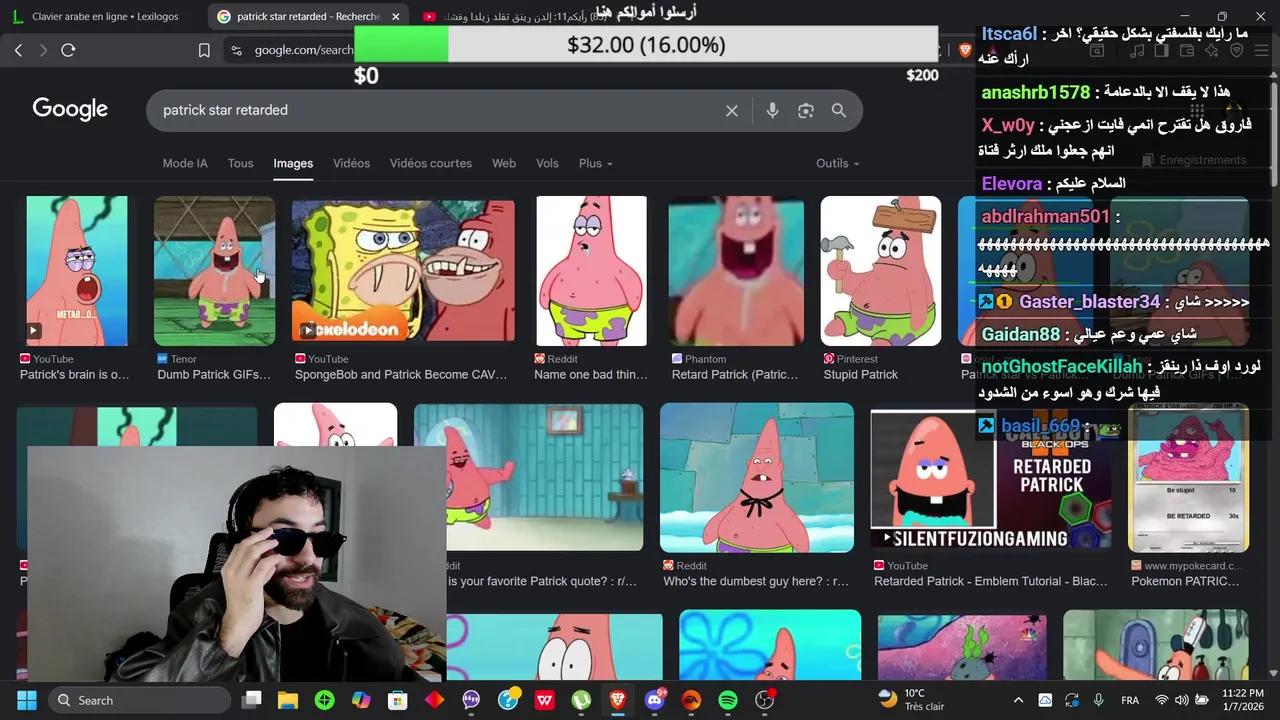This screenshot has width=1280, height=720.
Task: Open the Patrick's brain YouTube thumbnail
Action: [x=77, y=271]
